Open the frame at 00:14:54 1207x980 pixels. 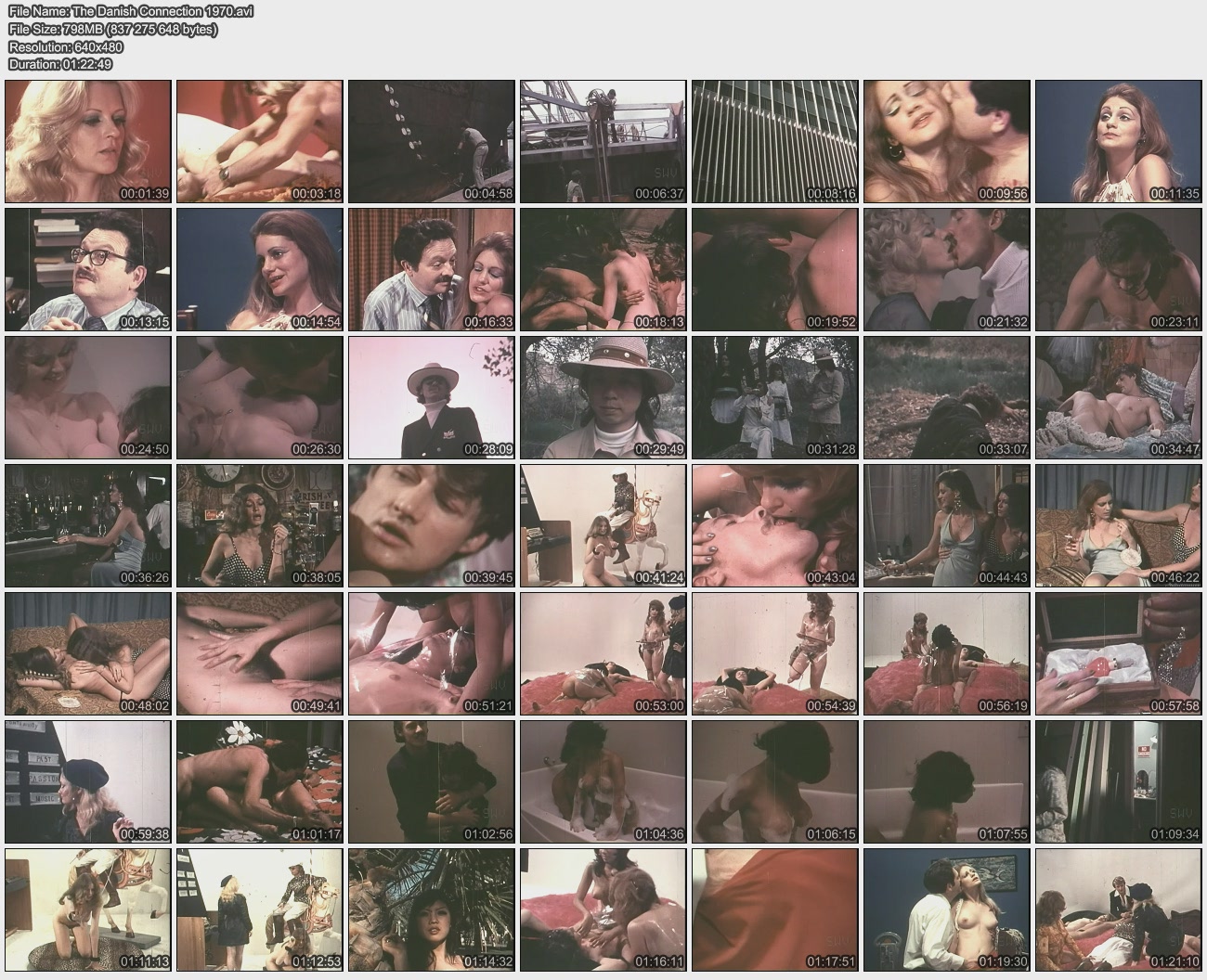click(259, 269)
